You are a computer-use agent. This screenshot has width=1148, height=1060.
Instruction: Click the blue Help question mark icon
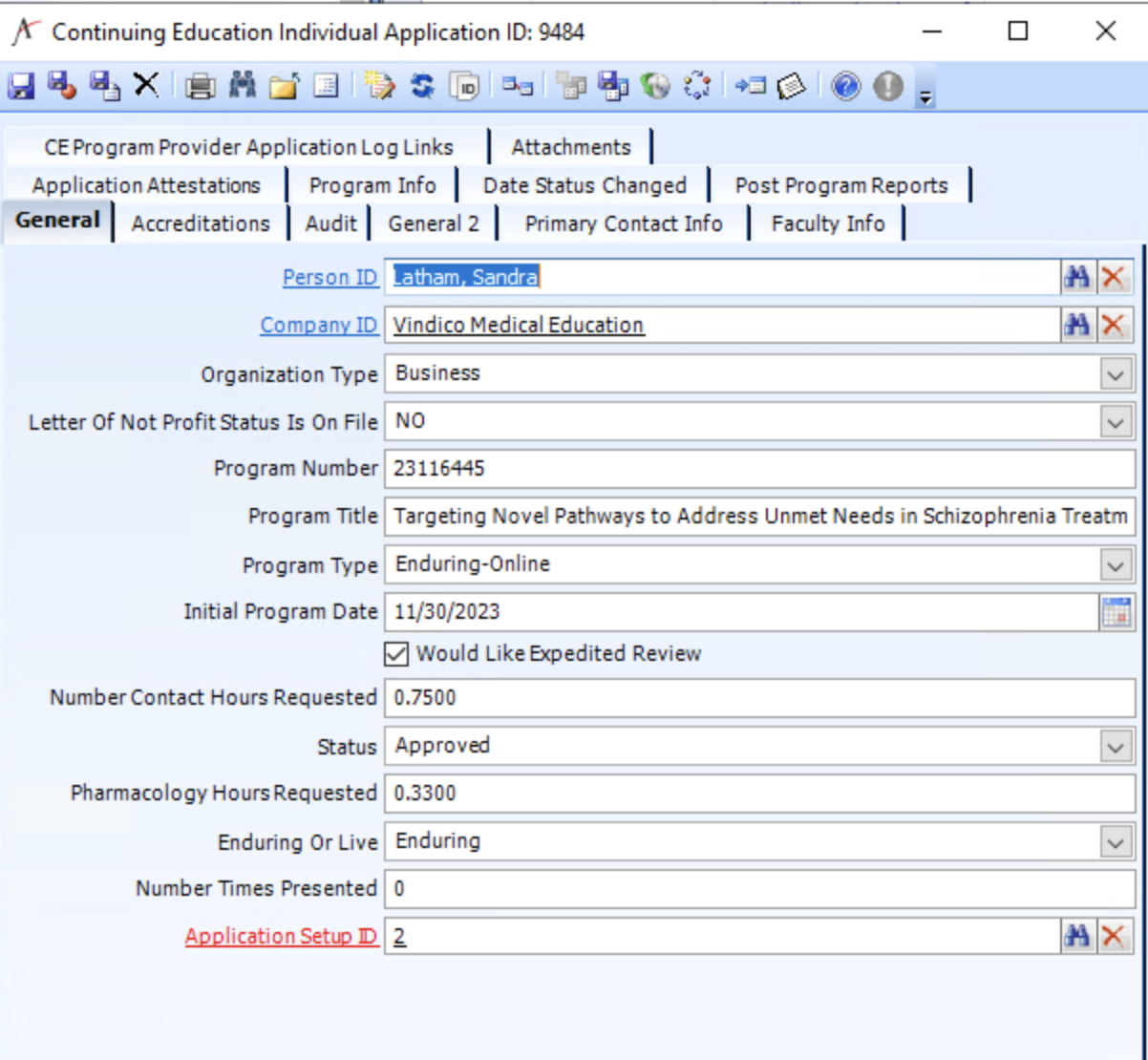(x=845, y=87)
